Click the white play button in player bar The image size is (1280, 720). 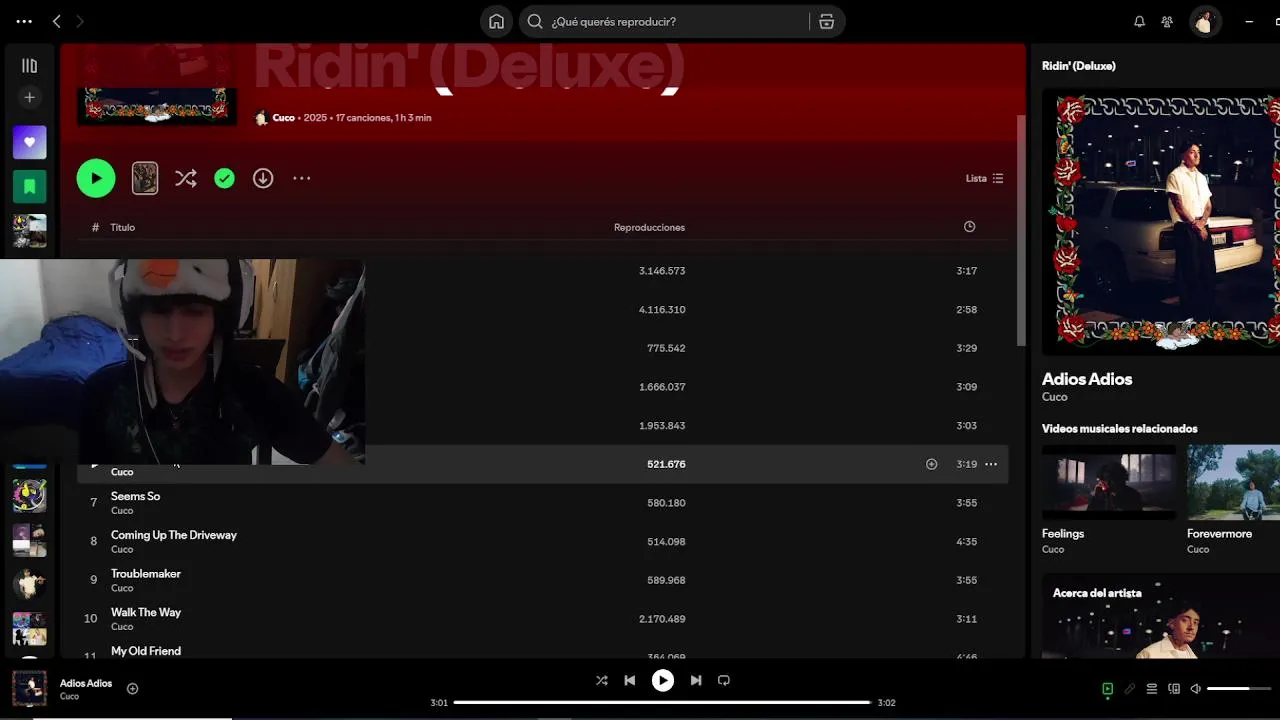(662, 680)
